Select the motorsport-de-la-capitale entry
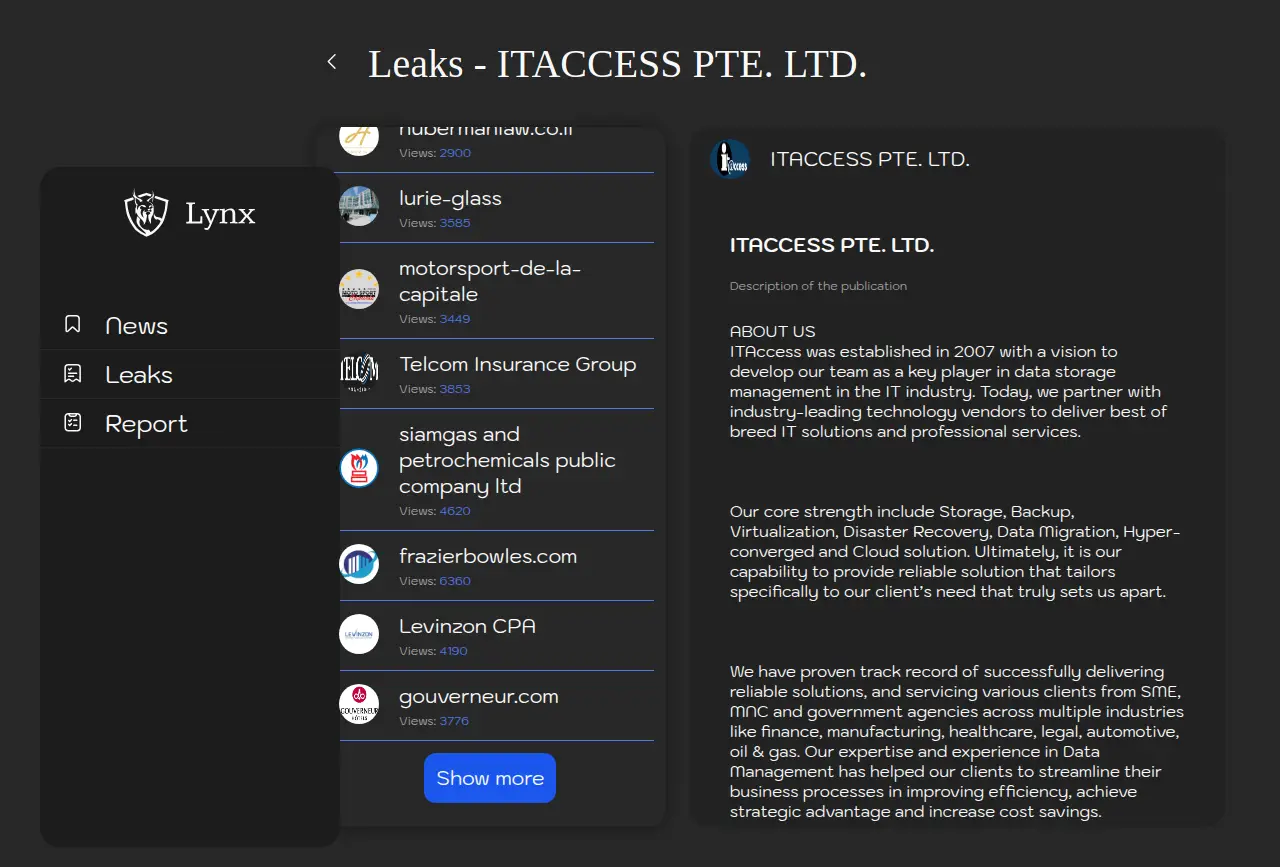 tap(489, 282)
